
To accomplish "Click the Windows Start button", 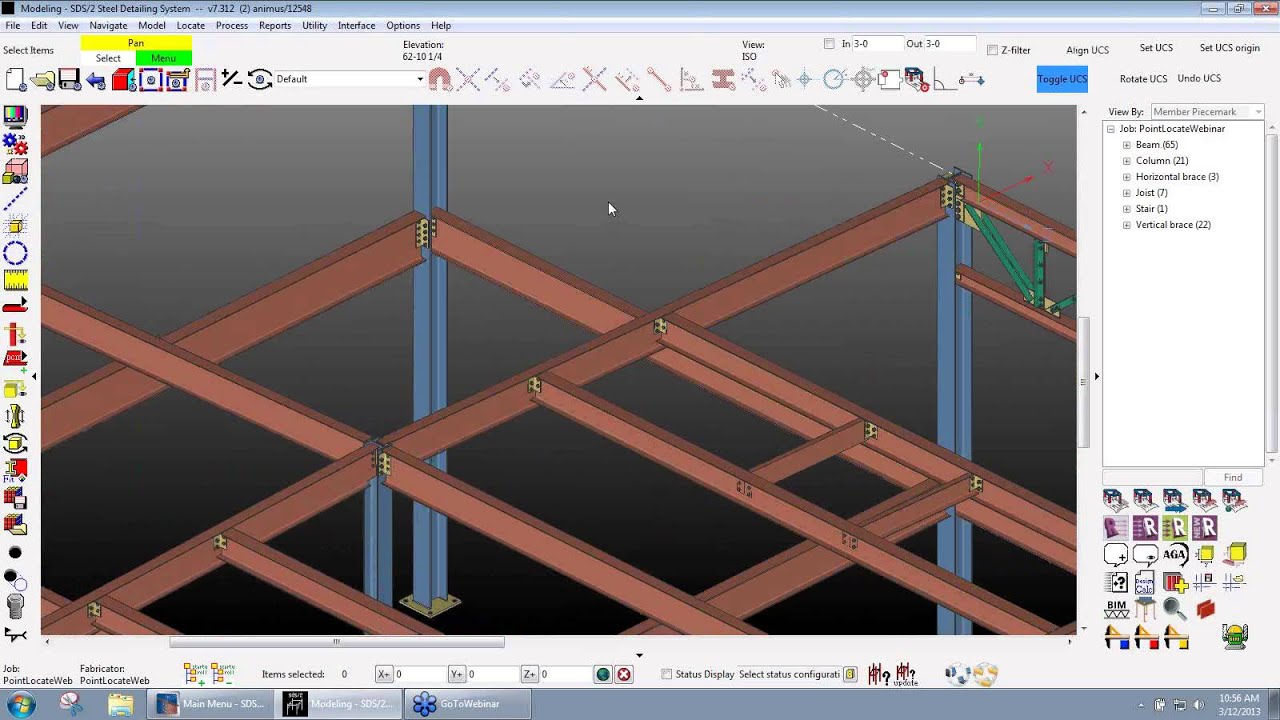I will (19, 704).
